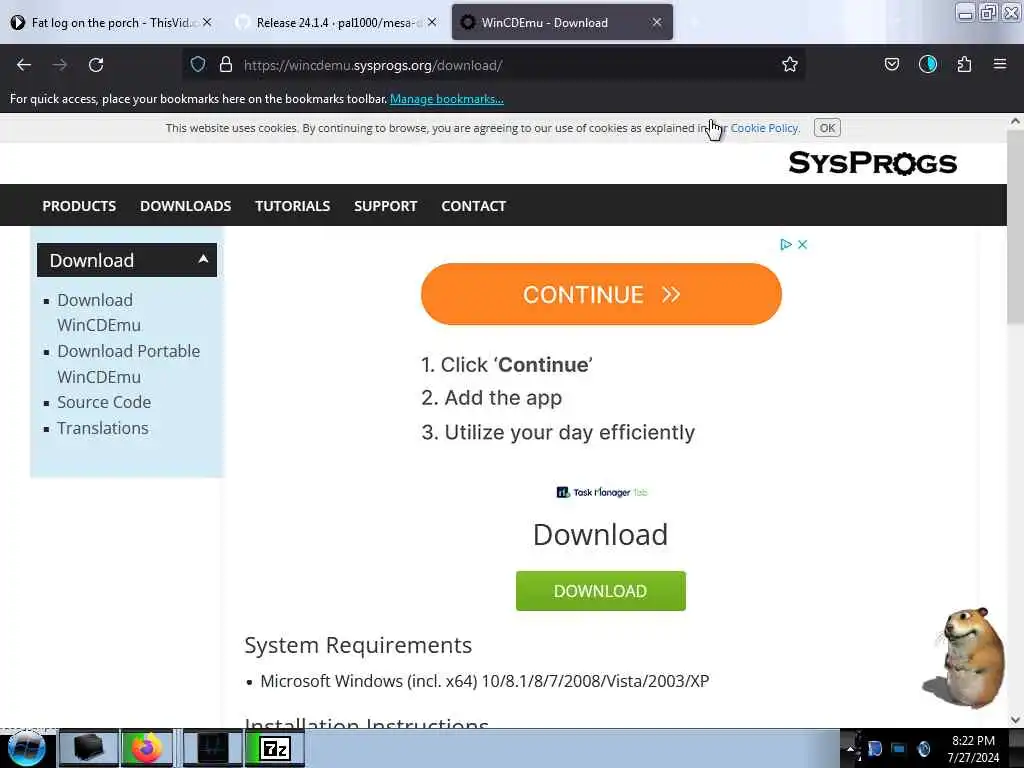
Task: Click the network tray icon
Action: (x=899, y=749)
